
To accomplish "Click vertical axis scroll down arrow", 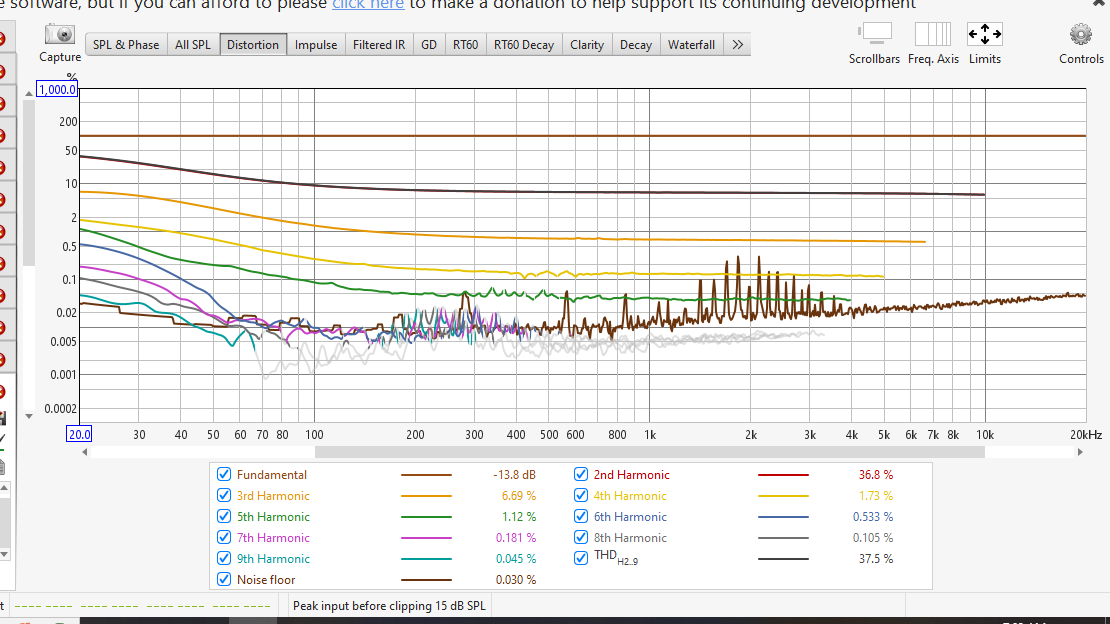I will (29, 416).
